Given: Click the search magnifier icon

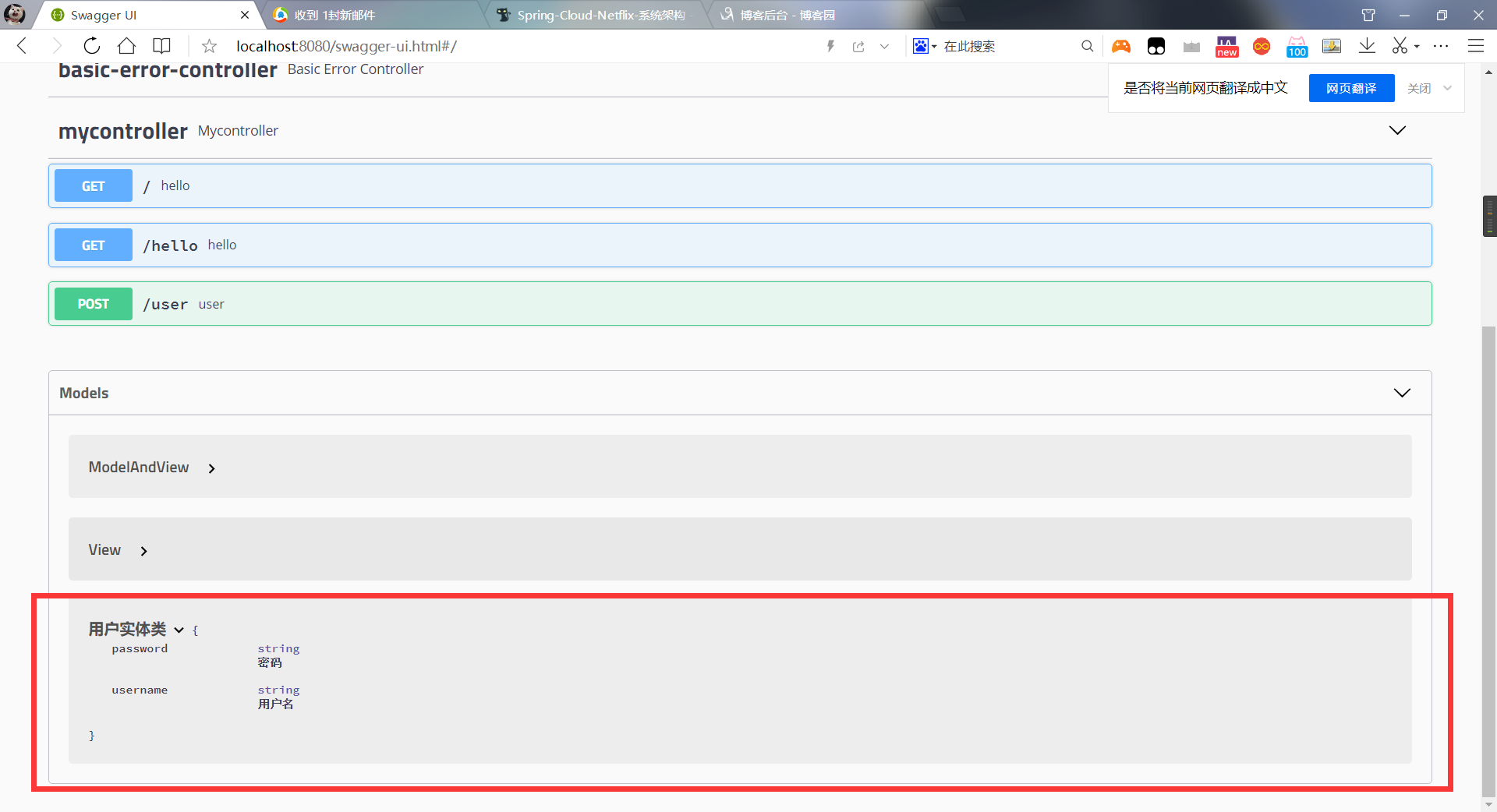Looking at the screenshot, I should [1087, 46].
